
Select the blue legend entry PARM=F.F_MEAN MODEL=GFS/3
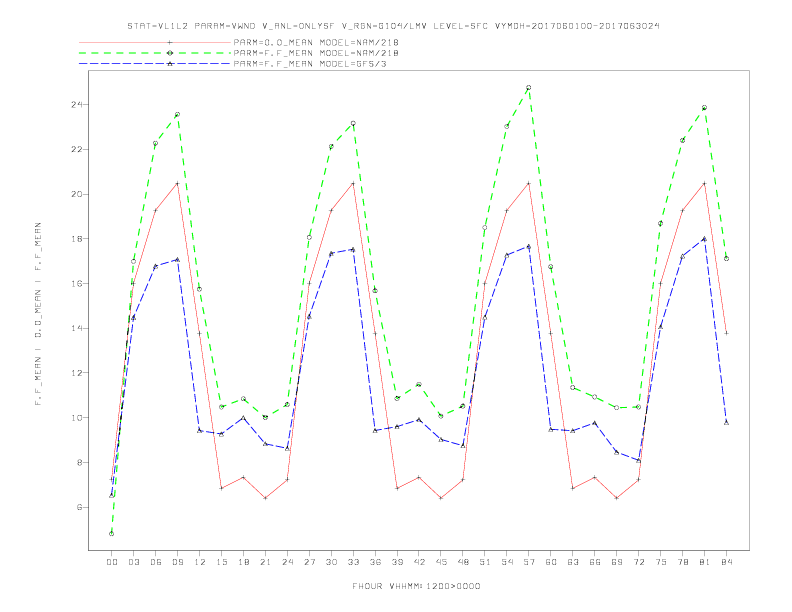point(310,64)
